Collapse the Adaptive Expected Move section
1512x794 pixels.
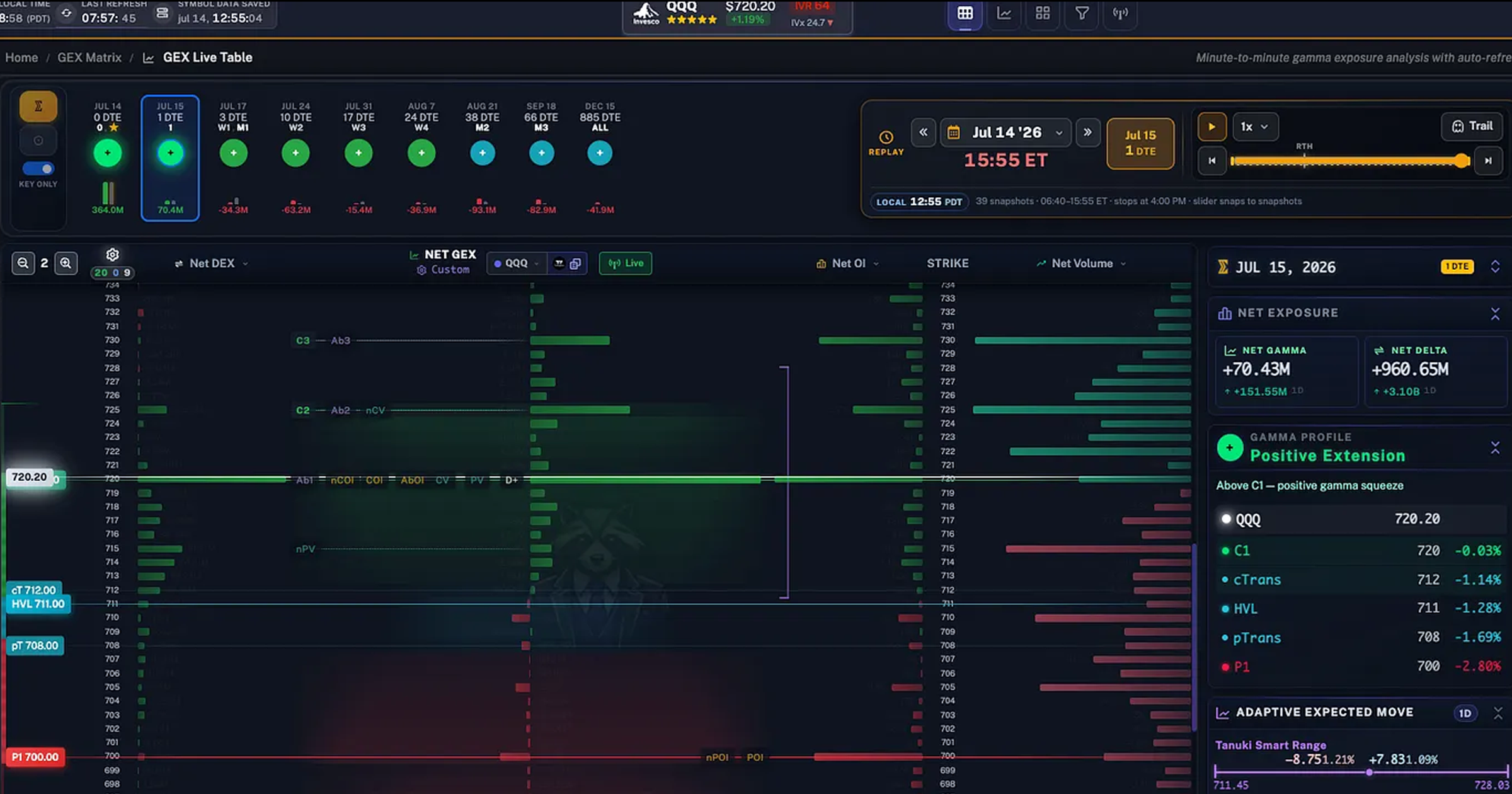(x=1498, y=713)
